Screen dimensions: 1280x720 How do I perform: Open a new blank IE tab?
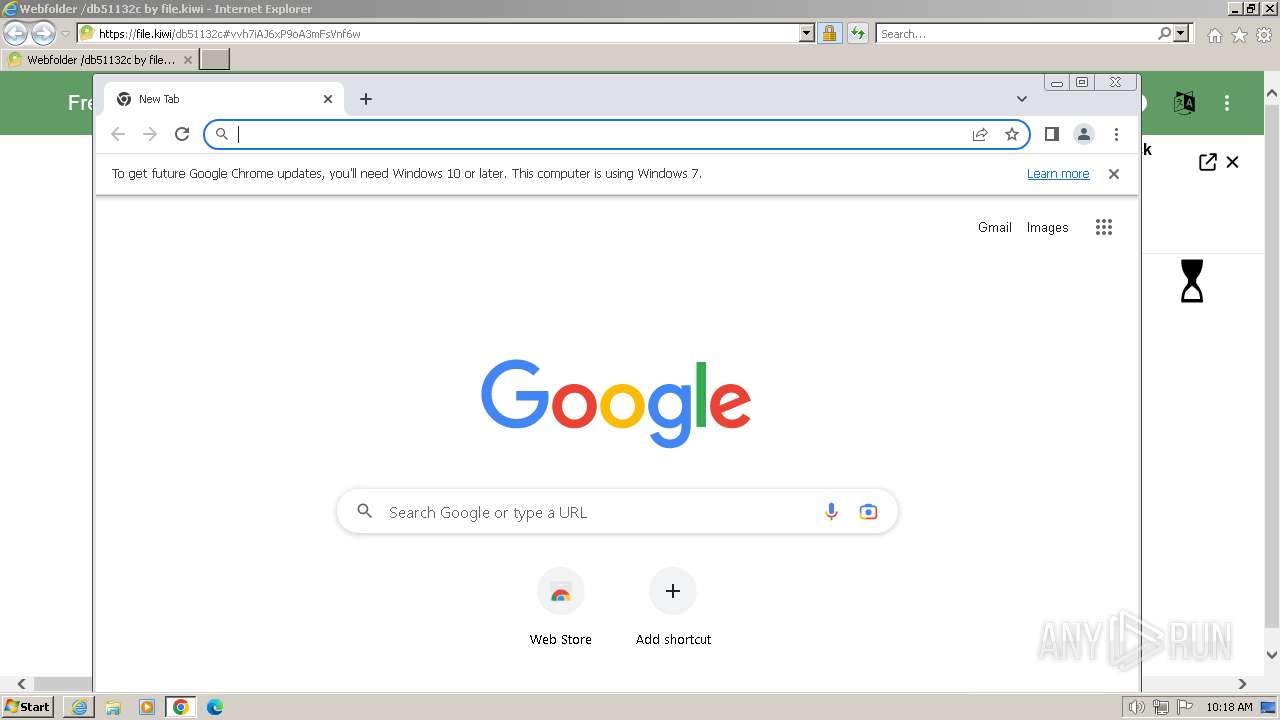click(215, 59)
